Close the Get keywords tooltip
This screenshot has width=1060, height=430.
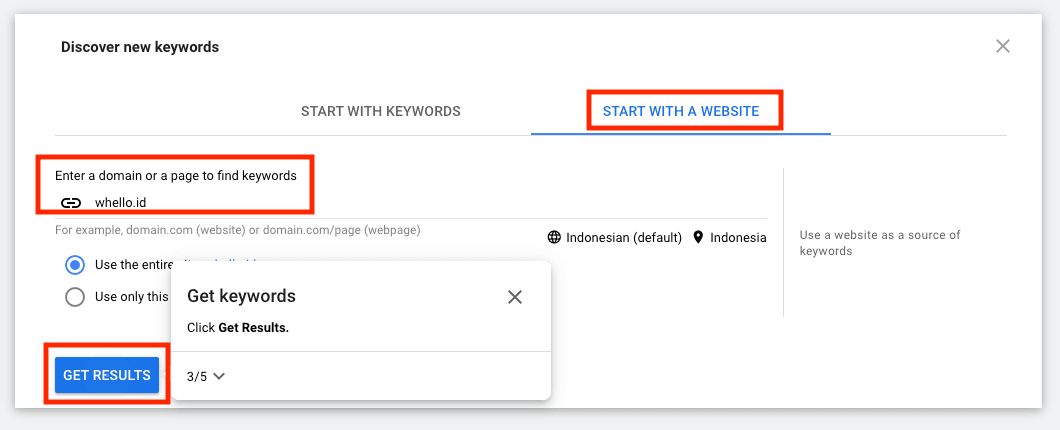click(515, 297)
